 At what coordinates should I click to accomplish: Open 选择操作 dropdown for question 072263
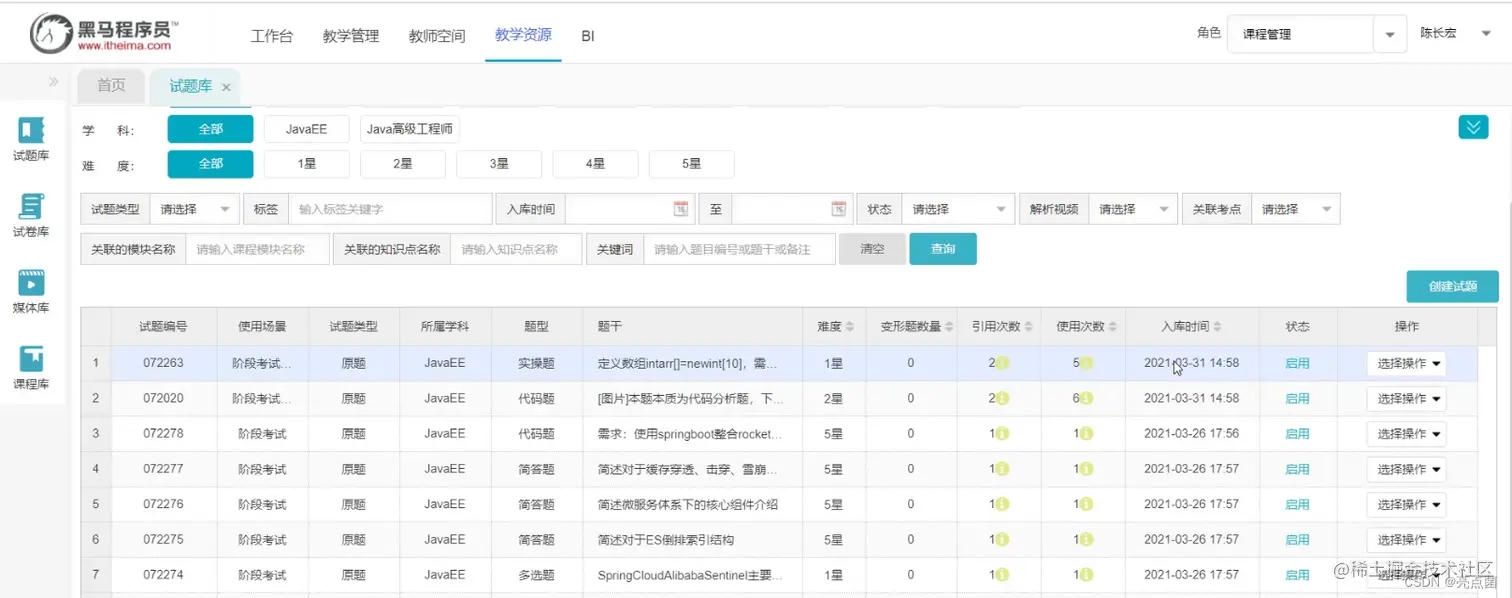pos(1407,363)
